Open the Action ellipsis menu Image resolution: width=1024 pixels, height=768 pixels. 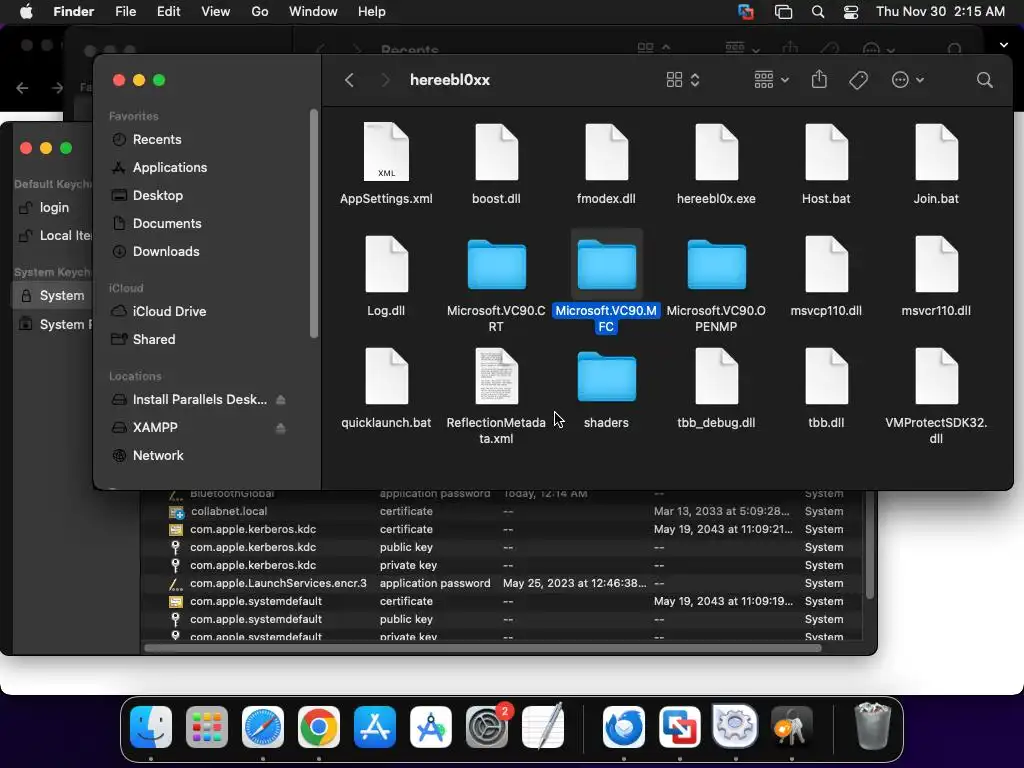pyautogui.click(x=907, y=80)
